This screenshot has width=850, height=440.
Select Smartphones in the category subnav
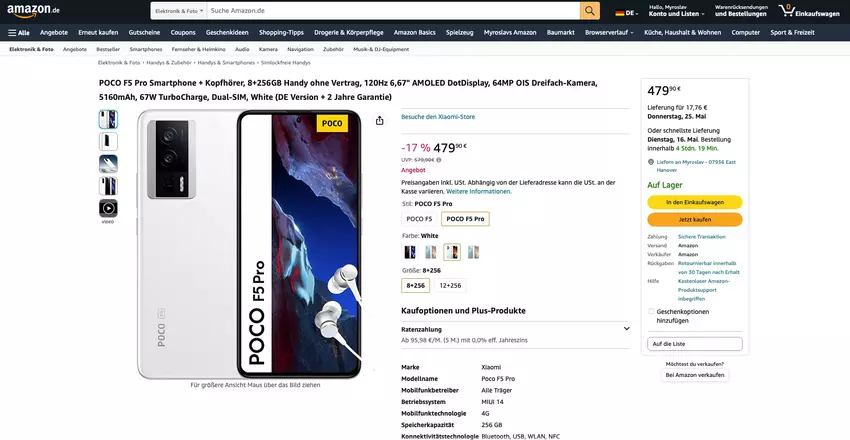[146, 48]
